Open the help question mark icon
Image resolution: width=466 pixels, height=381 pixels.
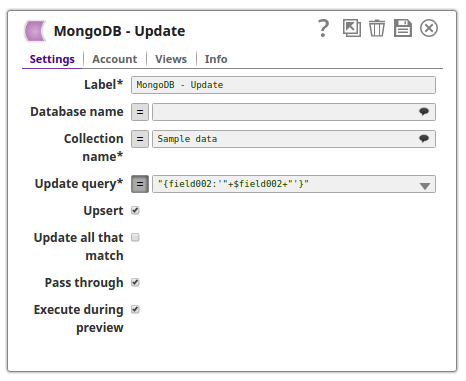(x=323, y=28)
